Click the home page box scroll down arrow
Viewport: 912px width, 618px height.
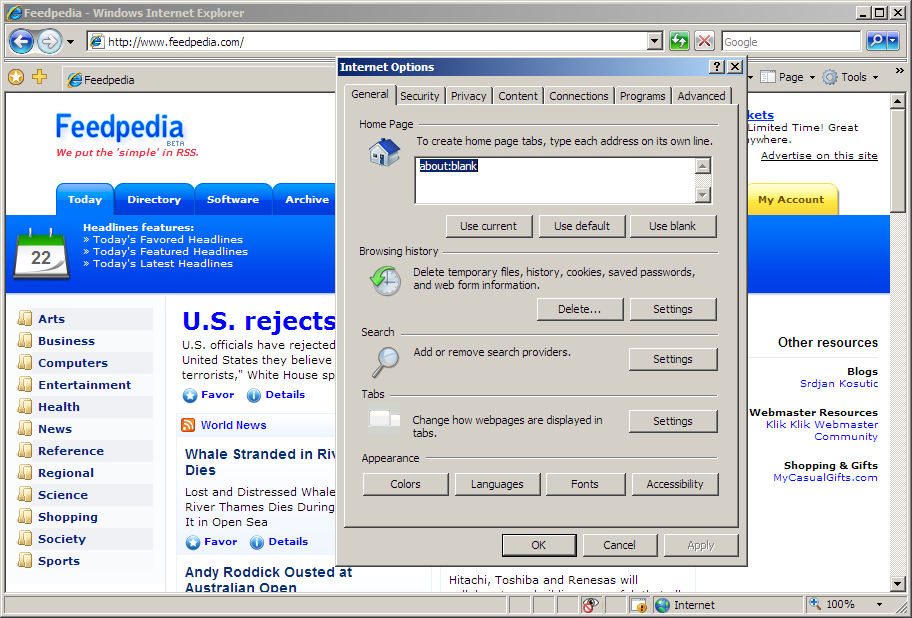(x=703, y=195)
